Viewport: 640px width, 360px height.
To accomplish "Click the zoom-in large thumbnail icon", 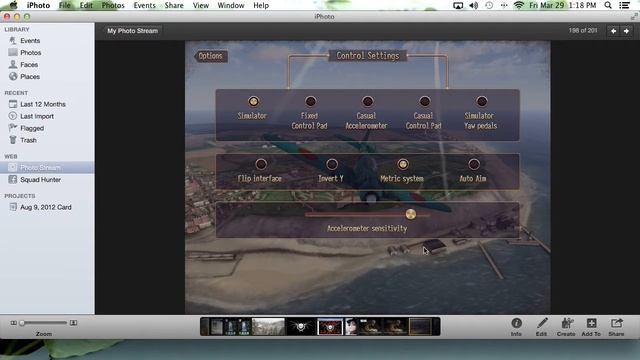I will 73,322.
